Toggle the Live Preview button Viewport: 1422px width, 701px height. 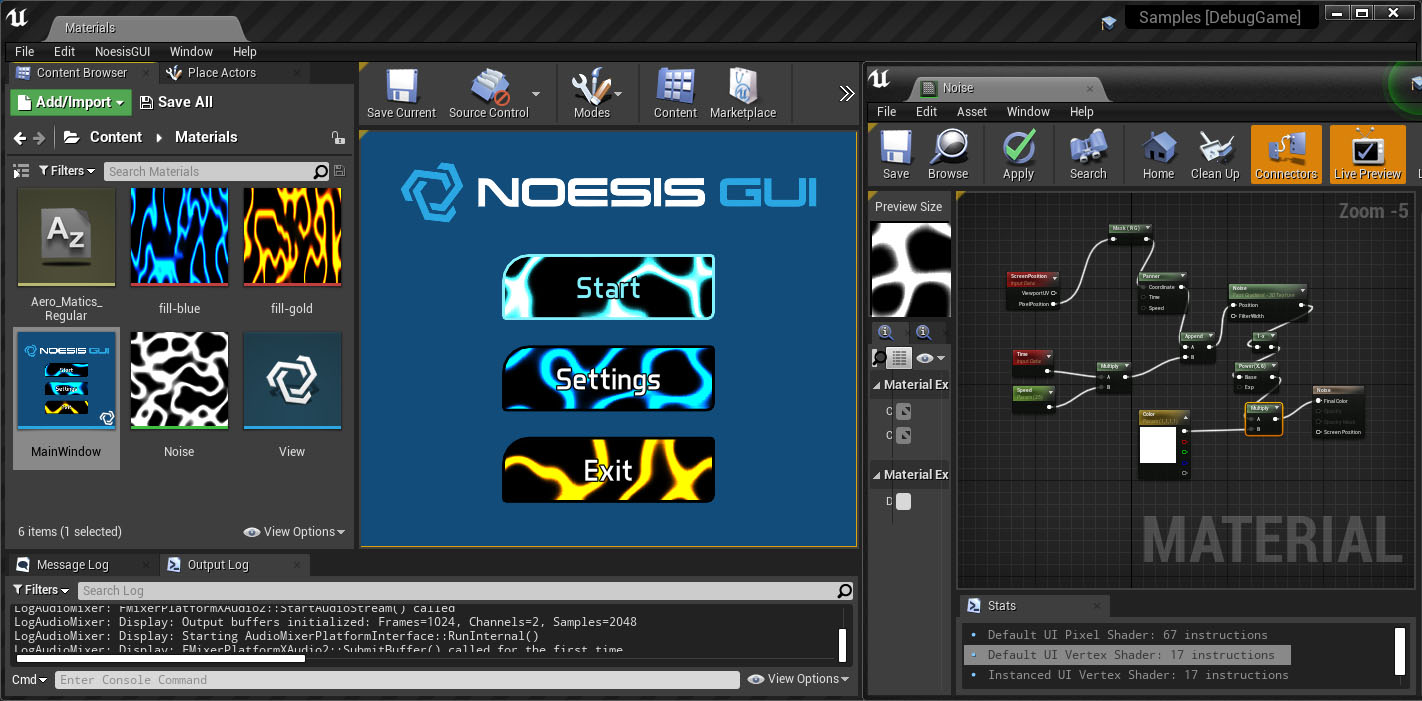point(1367,154)
